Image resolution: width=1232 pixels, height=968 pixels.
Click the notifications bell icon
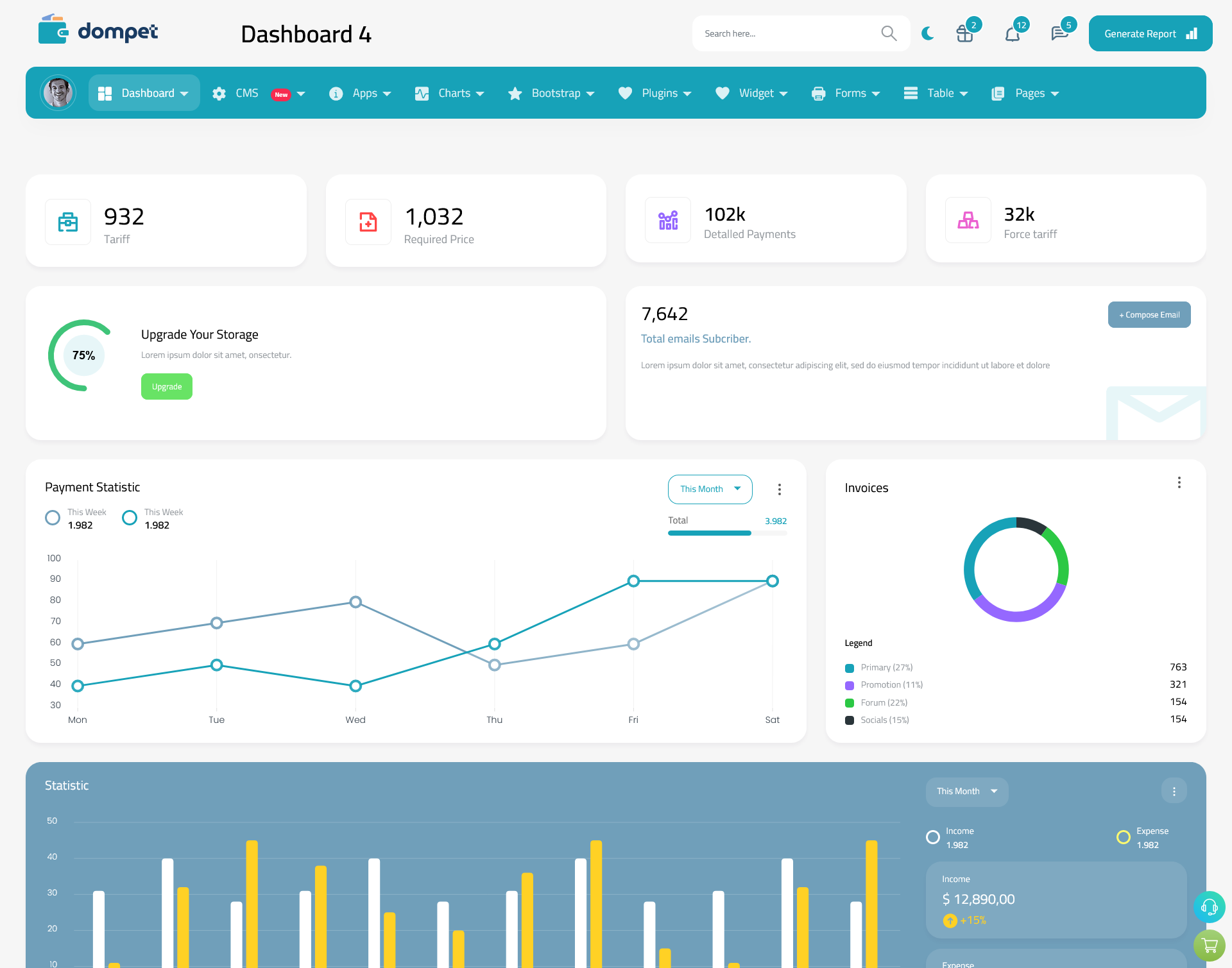pos(1012,33)
